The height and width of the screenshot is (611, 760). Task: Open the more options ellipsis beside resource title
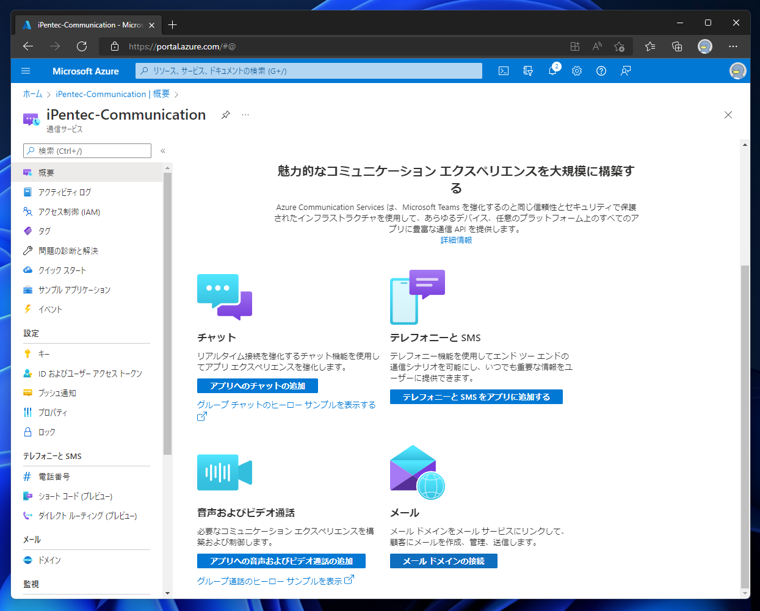[x=245, y=115]
